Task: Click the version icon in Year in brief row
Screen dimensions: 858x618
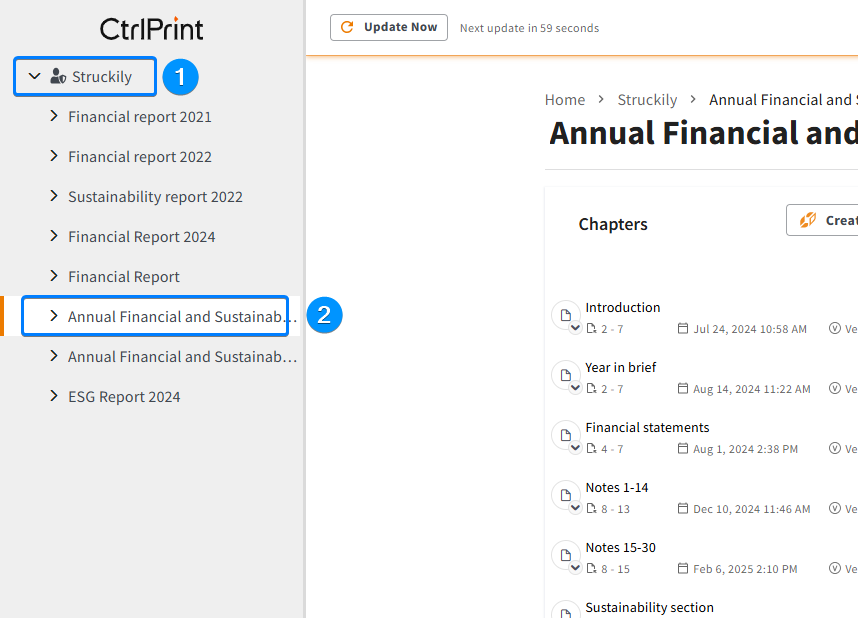Action: [835, 389]
